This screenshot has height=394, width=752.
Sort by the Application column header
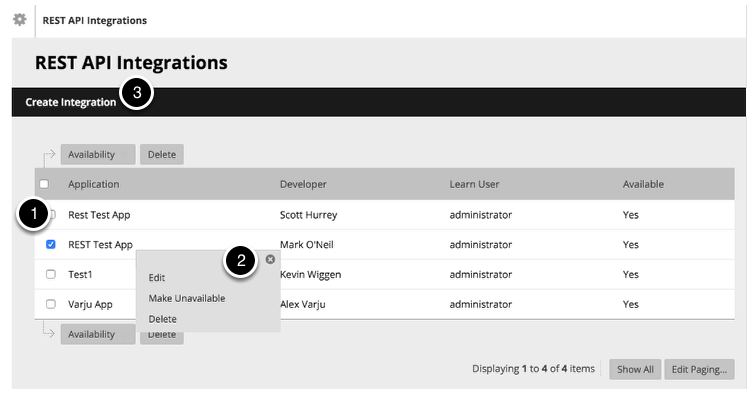94,184
